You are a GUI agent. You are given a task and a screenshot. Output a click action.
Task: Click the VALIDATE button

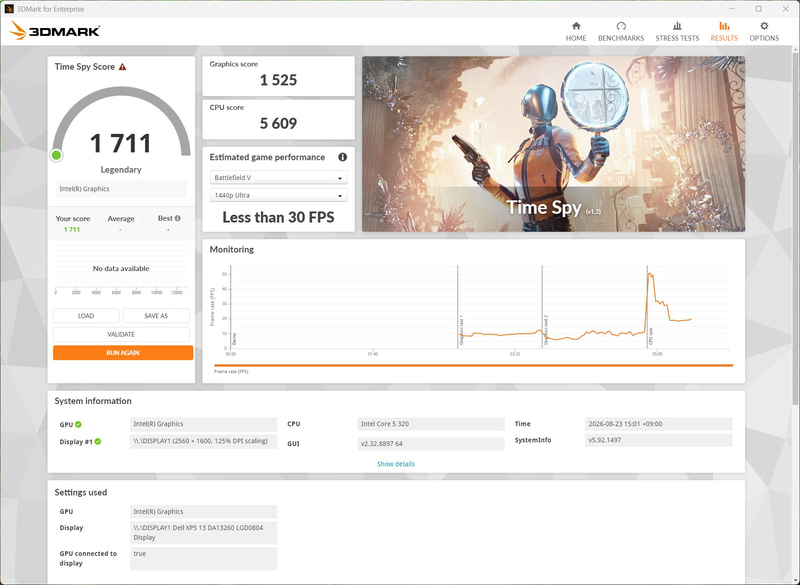[121, 334]
